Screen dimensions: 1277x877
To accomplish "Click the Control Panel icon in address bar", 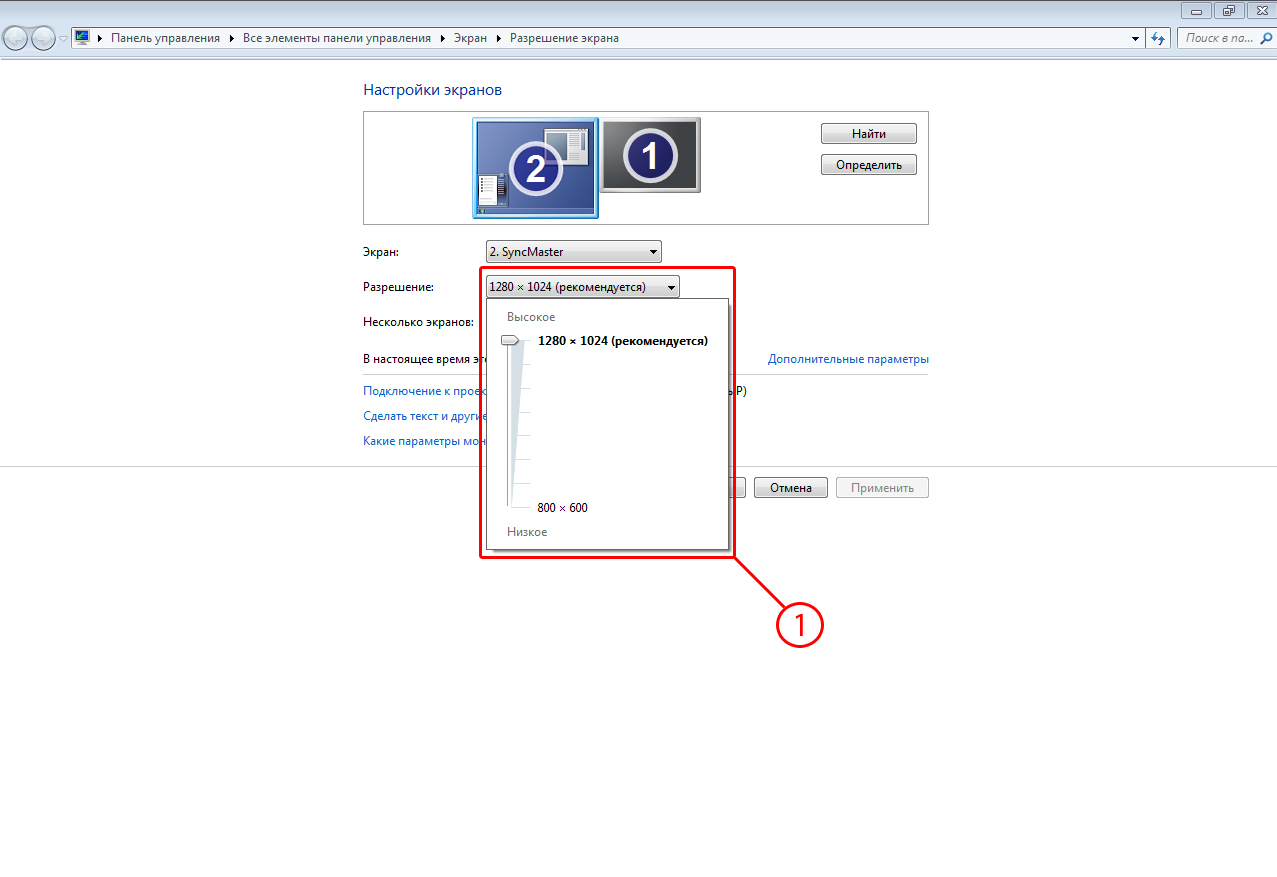I will (82, 38).
